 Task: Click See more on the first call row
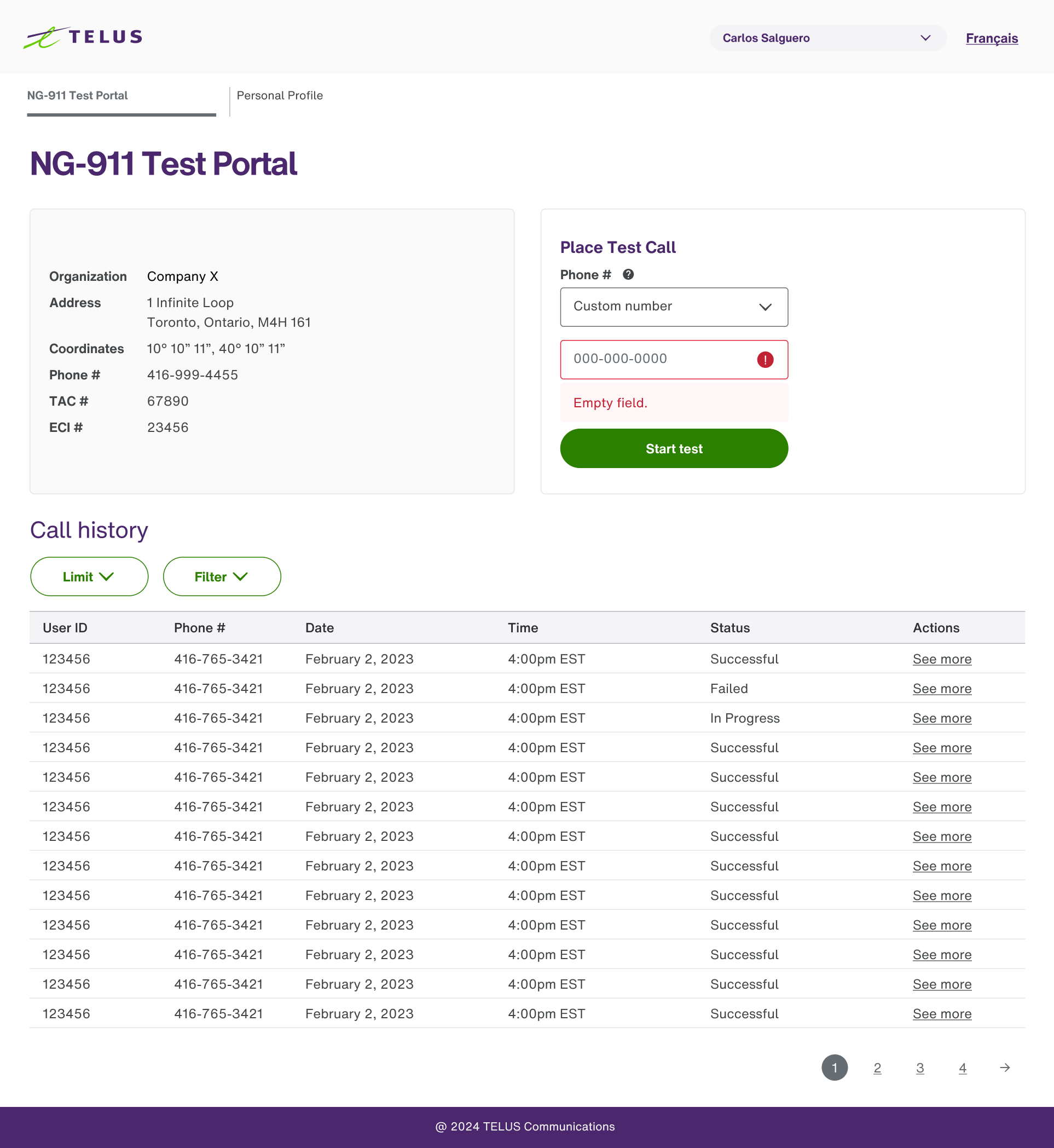pyautogui.click(x=942, y=659)
